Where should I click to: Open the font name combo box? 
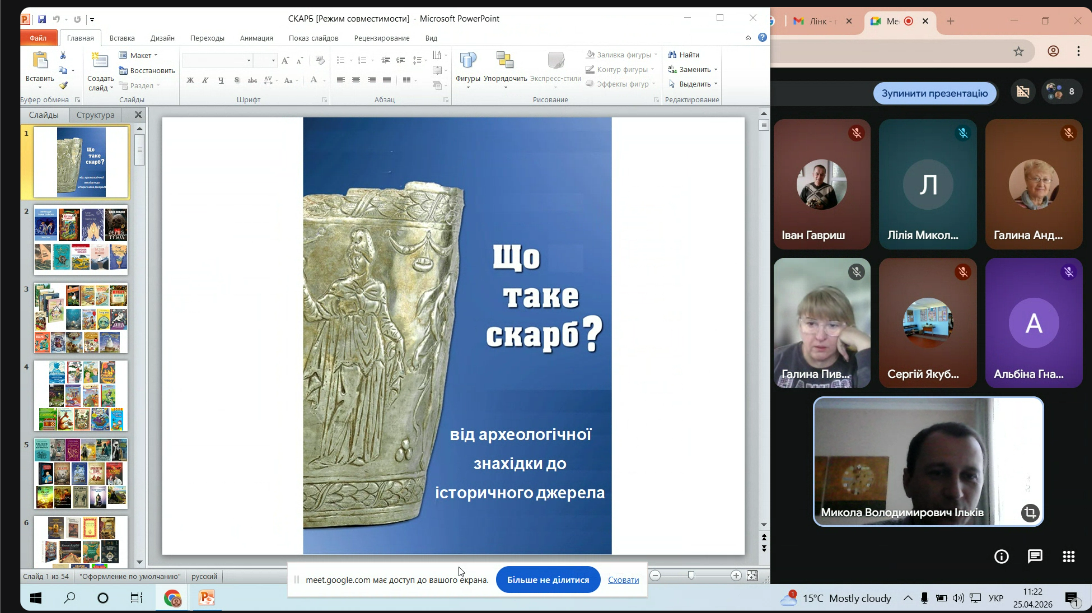pyautogui.click(x=217, y=61)
